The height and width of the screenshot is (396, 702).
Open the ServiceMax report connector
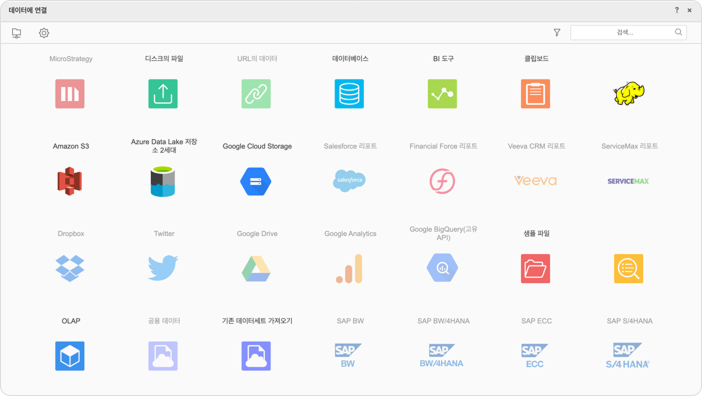point(628,181)
